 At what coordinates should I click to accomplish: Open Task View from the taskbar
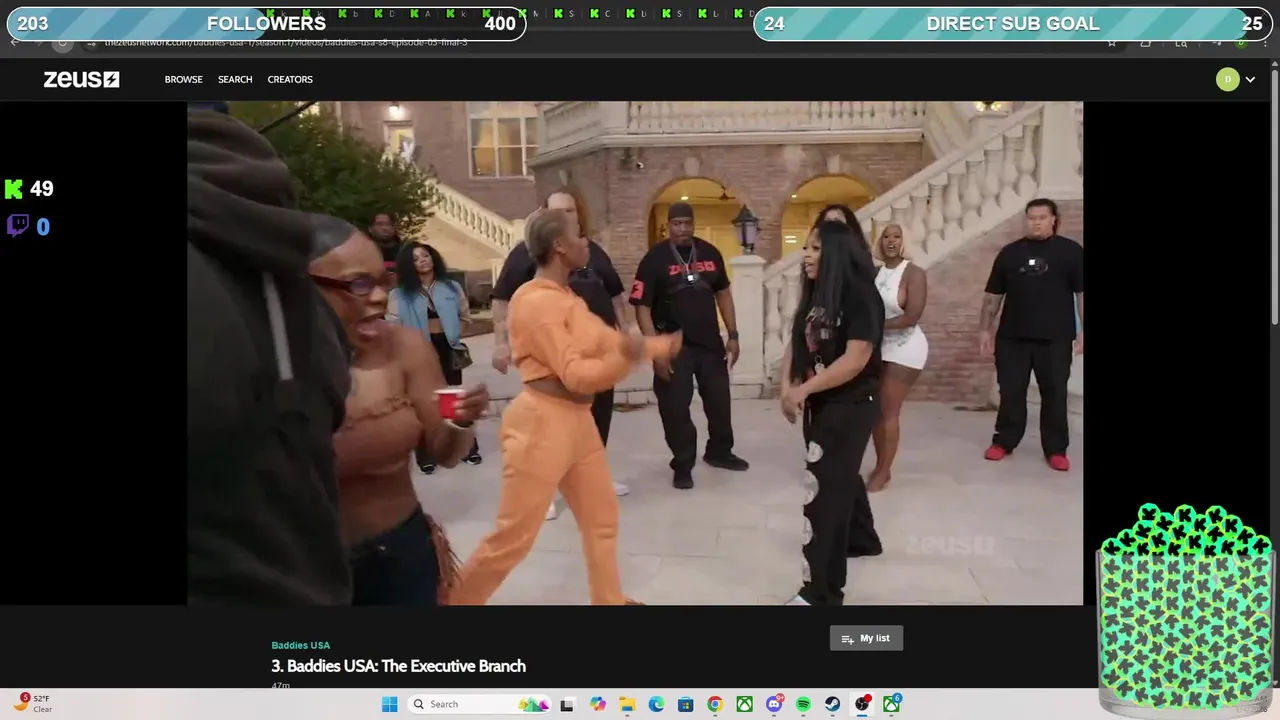click(x=567, y=704)
